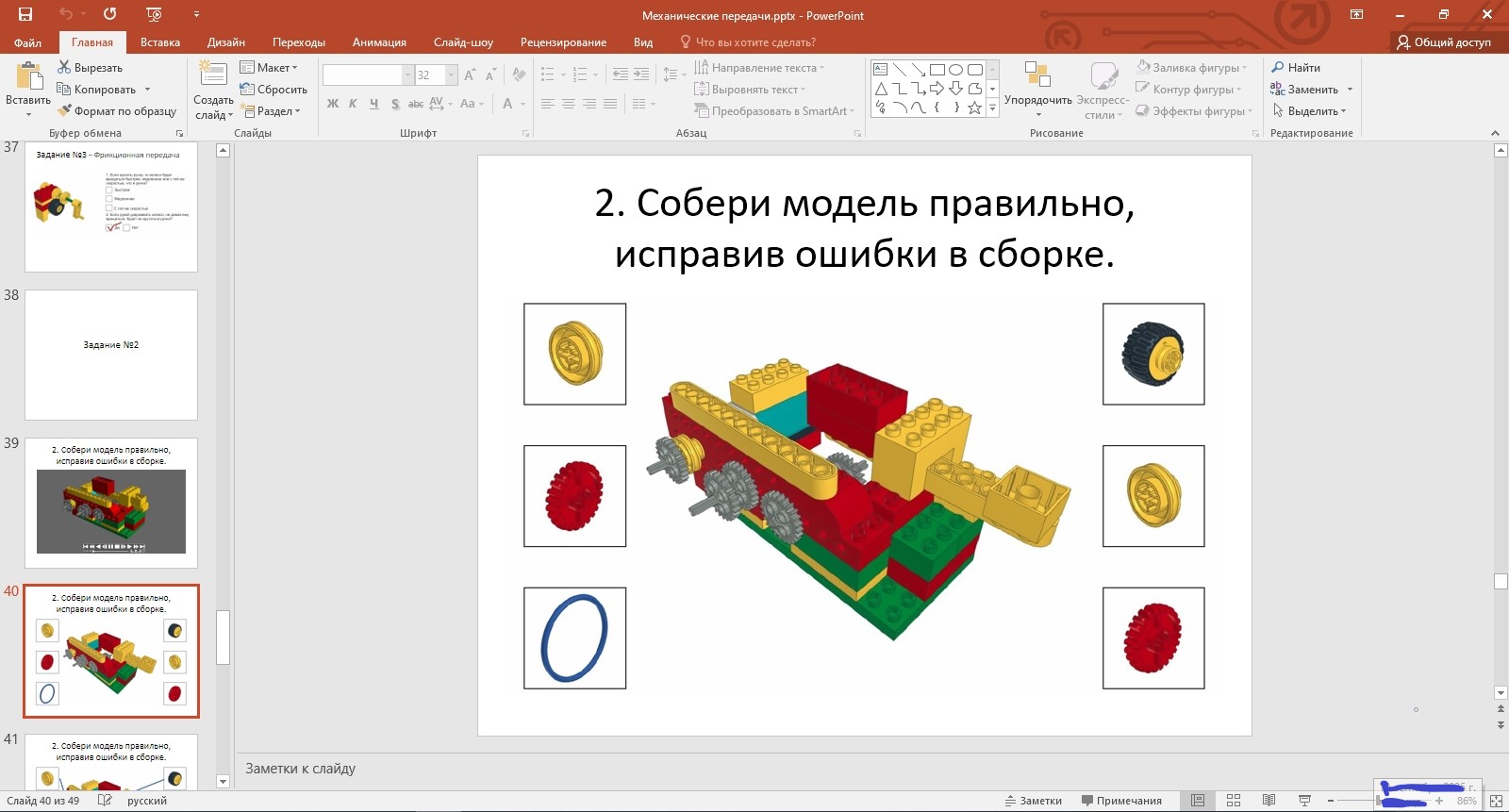Fit slide to current window icon
Screen dimensions: 1509x812
tap(1496, 801)
